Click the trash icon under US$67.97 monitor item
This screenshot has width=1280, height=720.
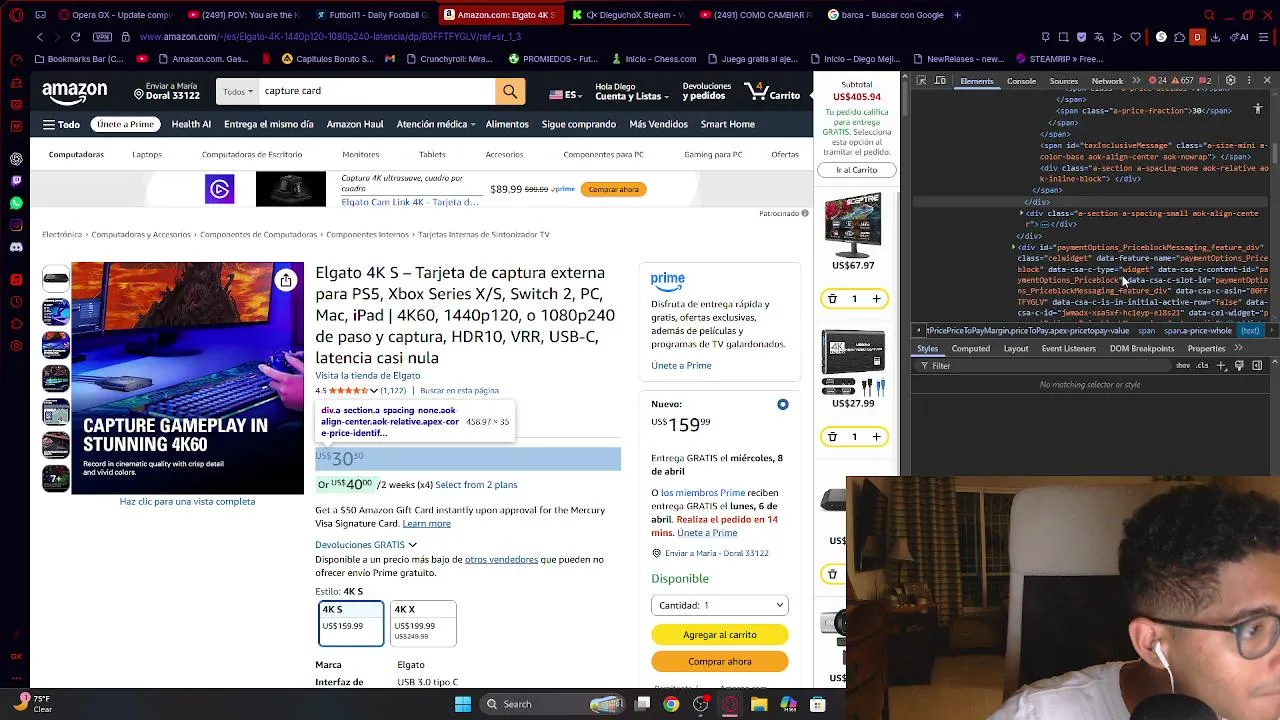click(832, 299)
